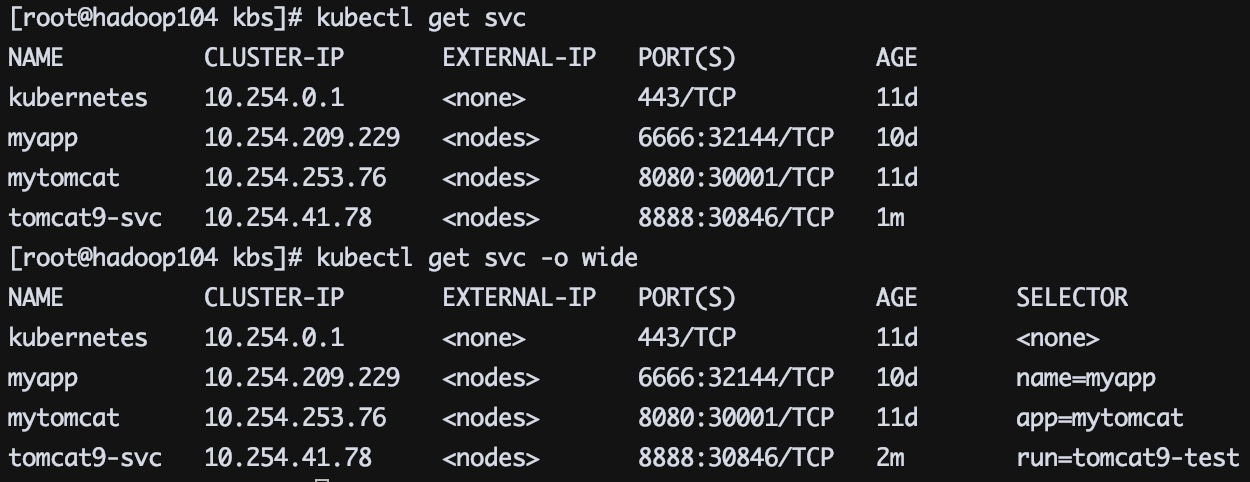Image resolution: width=1250 pixels, height=482 pixels.
Task: Click the 2m age value
Action: click(890, 458)
